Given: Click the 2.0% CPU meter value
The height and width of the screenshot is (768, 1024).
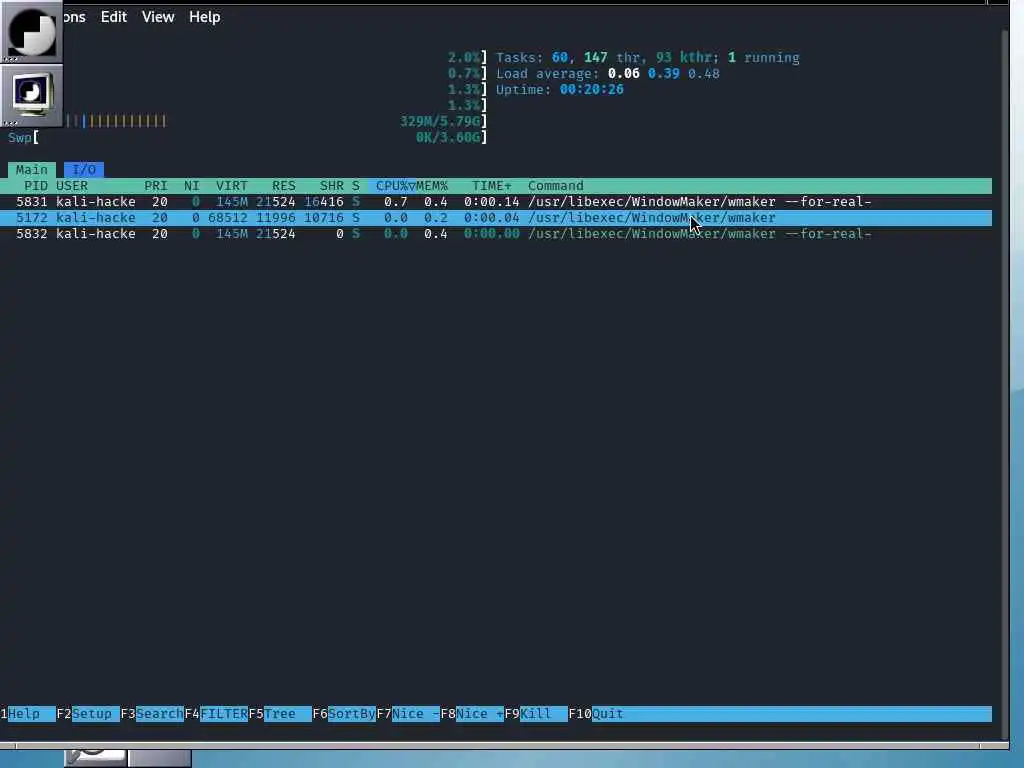Looking at the screenshot, I should (464, 57).
